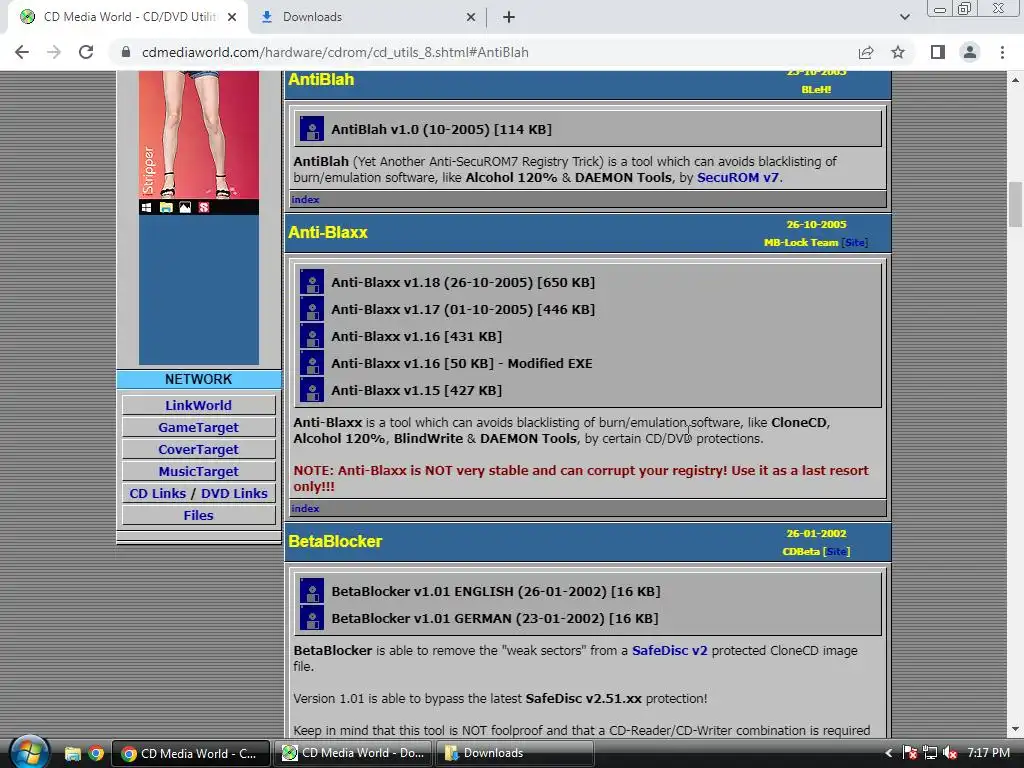Toggle the browser side panel icon
This screenshot has width=1024, height=768.
pyautogui.click(x=938, y=52)
